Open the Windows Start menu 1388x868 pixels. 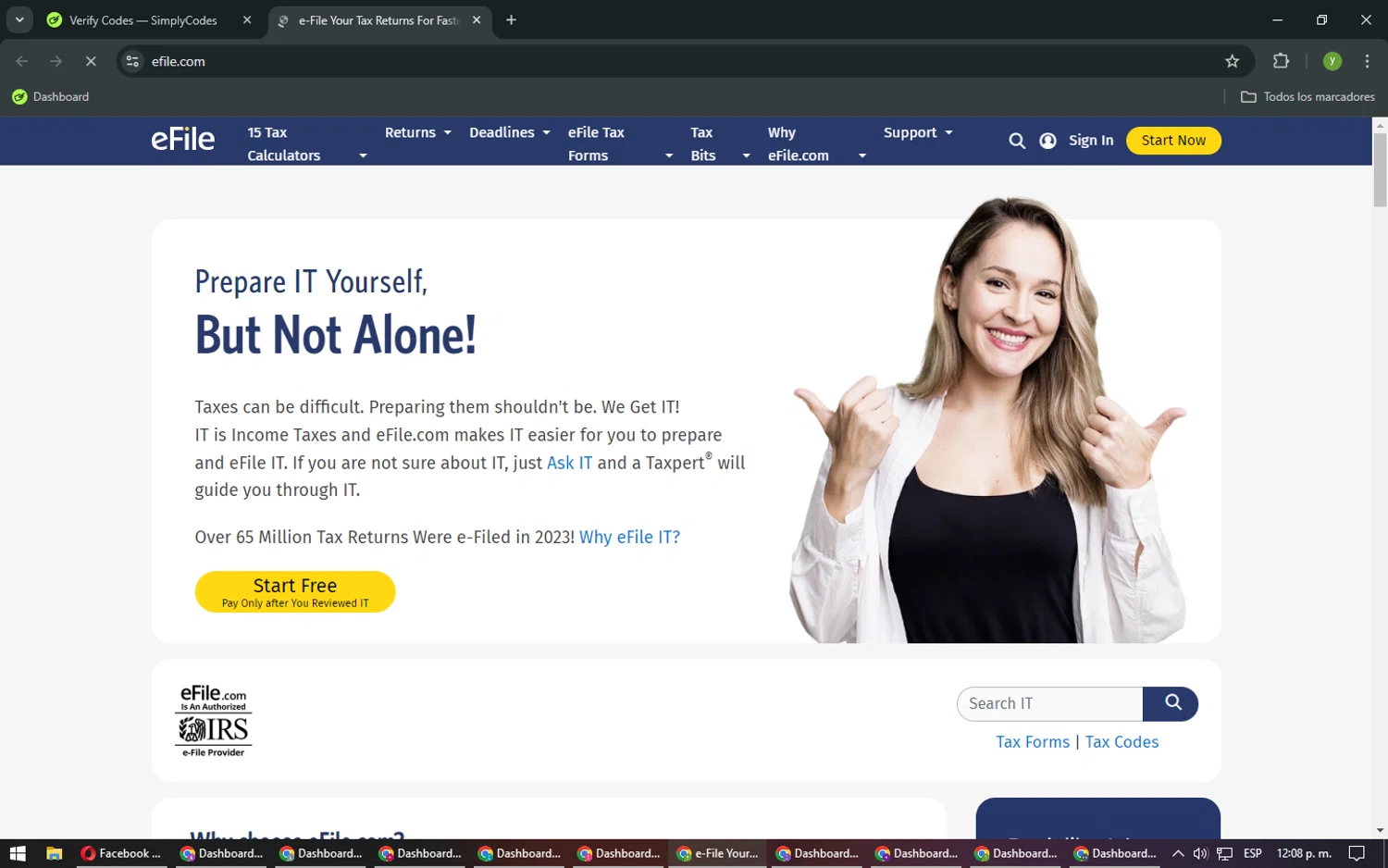(18, 853)
